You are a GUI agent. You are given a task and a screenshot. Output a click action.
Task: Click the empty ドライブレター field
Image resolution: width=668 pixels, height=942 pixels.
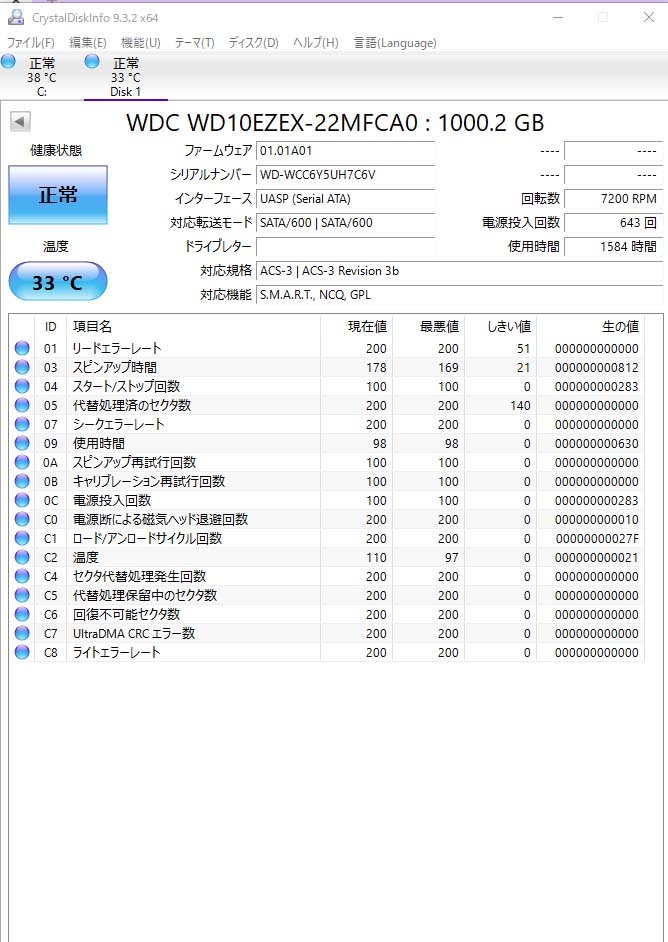pyautogui.click(x=345, y=246)
